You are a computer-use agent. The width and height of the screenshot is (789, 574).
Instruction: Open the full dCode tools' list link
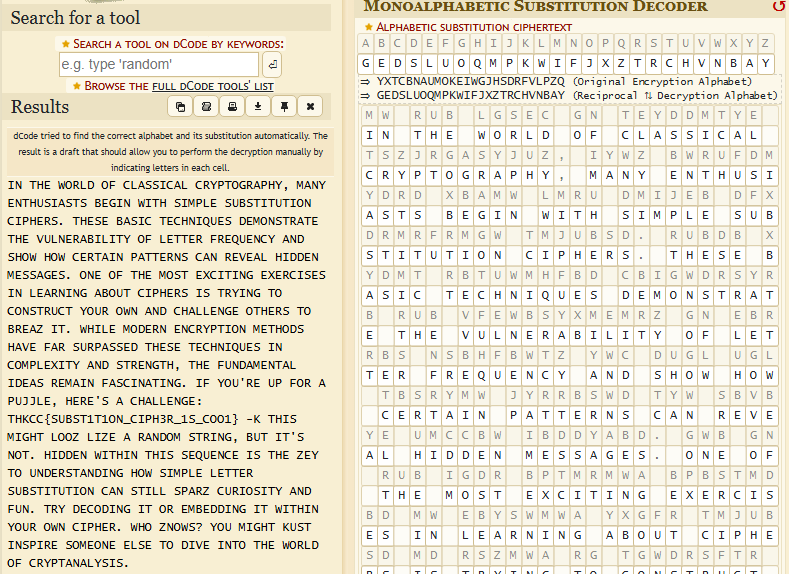point(213,86)
